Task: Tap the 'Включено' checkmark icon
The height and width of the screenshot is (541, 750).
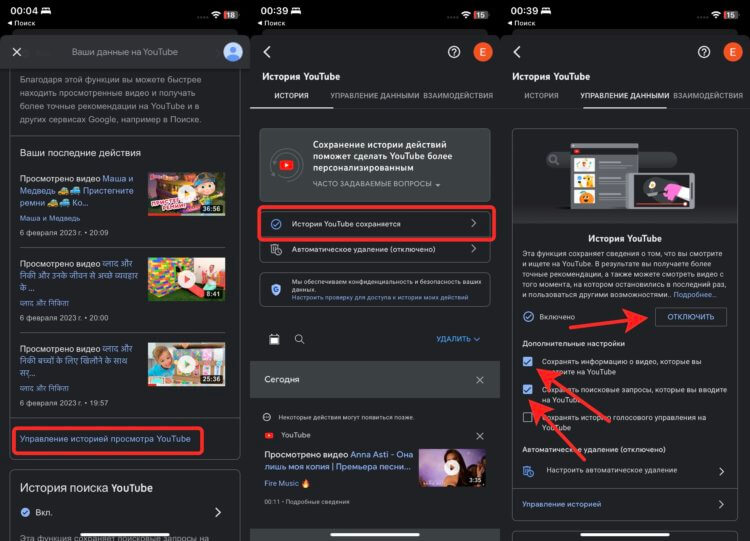Action: tap(528, 317)
